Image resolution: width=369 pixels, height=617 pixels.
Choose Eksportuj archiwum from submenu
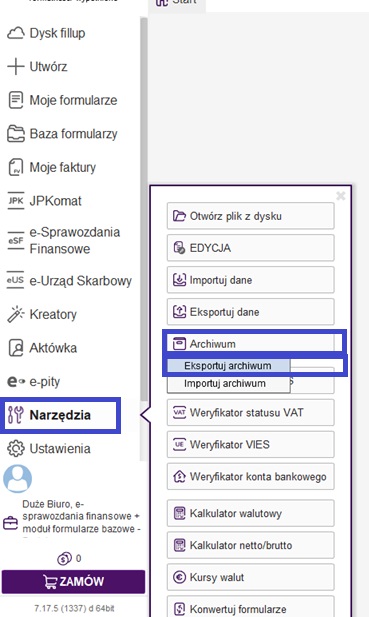229,366
